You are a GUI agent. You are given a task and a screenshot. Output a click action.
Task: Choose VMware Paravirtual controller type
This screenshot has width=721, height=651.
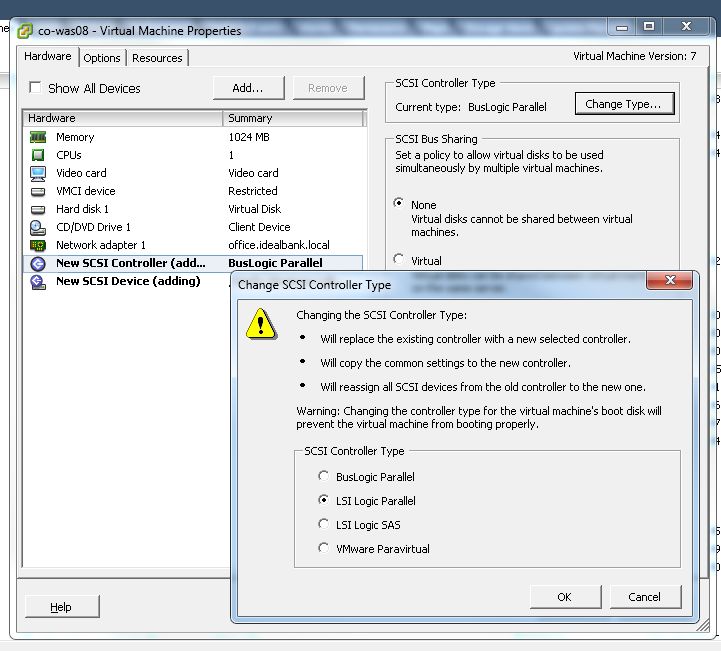click(x=323, y=548)
